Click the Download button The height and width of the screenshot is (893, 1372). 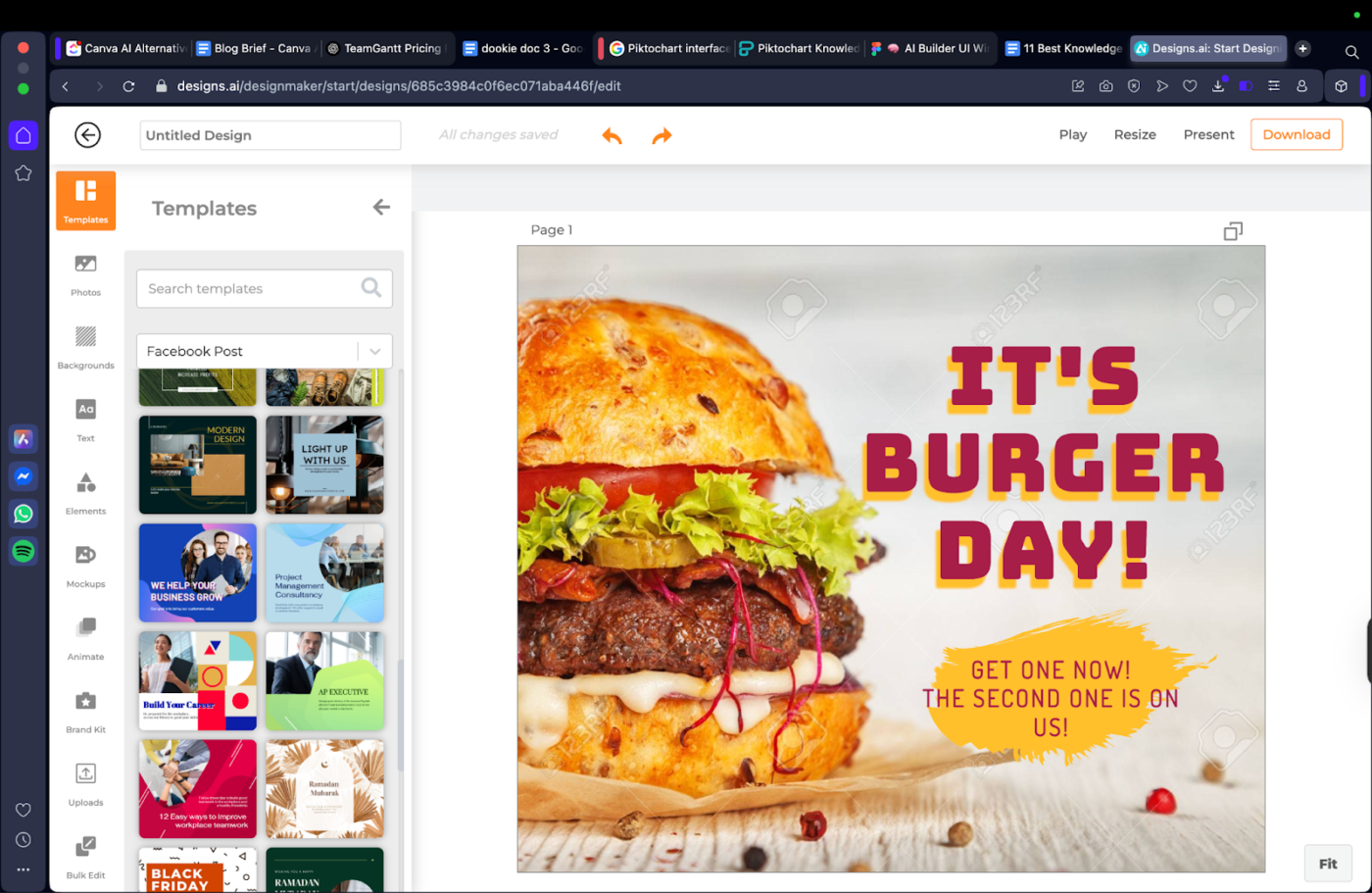pos(1296,134)
